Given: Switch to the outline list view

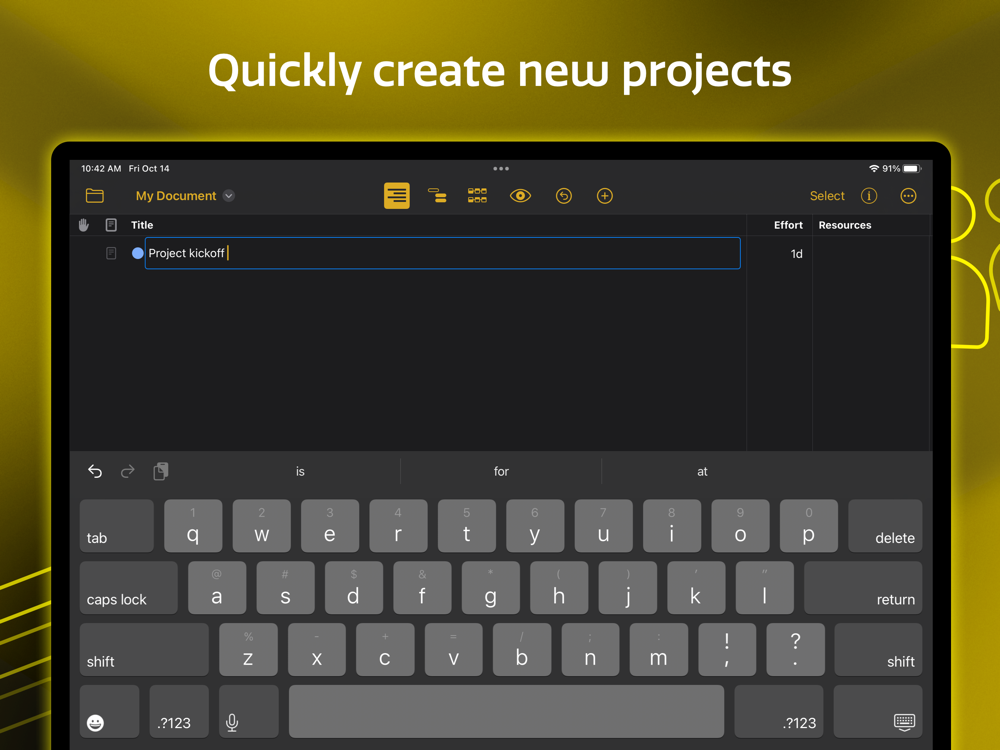Looking at the screenshot, I should pos(397,196).
